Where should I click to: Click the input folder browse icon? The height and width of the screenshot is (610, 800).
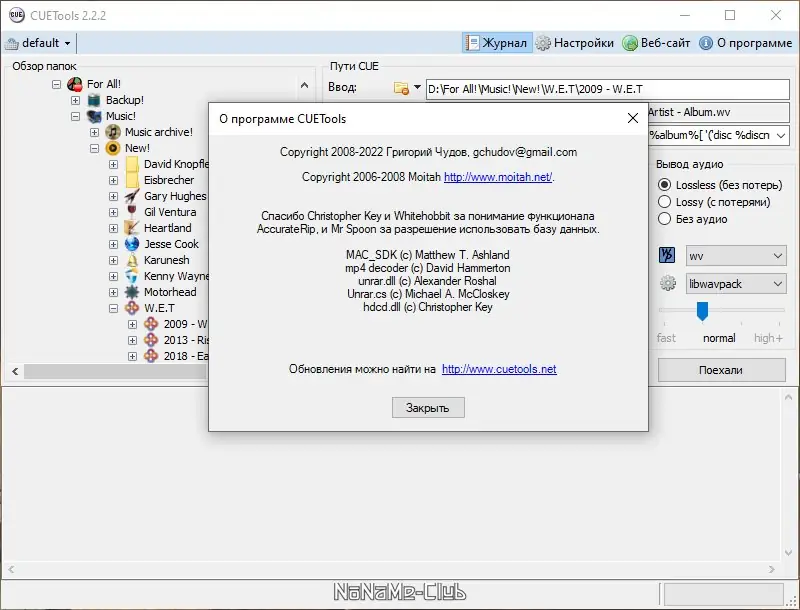402,88
